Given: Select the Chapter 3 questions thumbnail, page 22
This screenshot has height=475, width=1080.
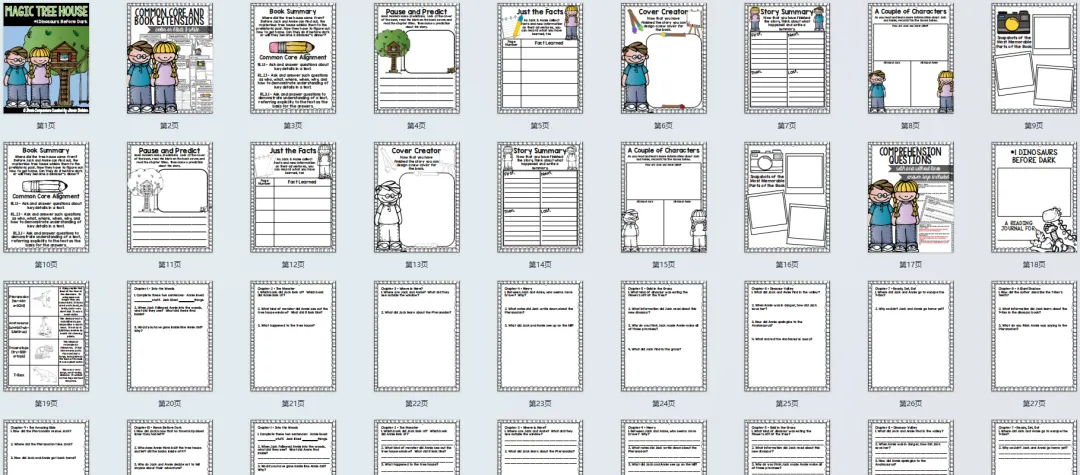Looking at the screenshot, I should click(417, 336).
